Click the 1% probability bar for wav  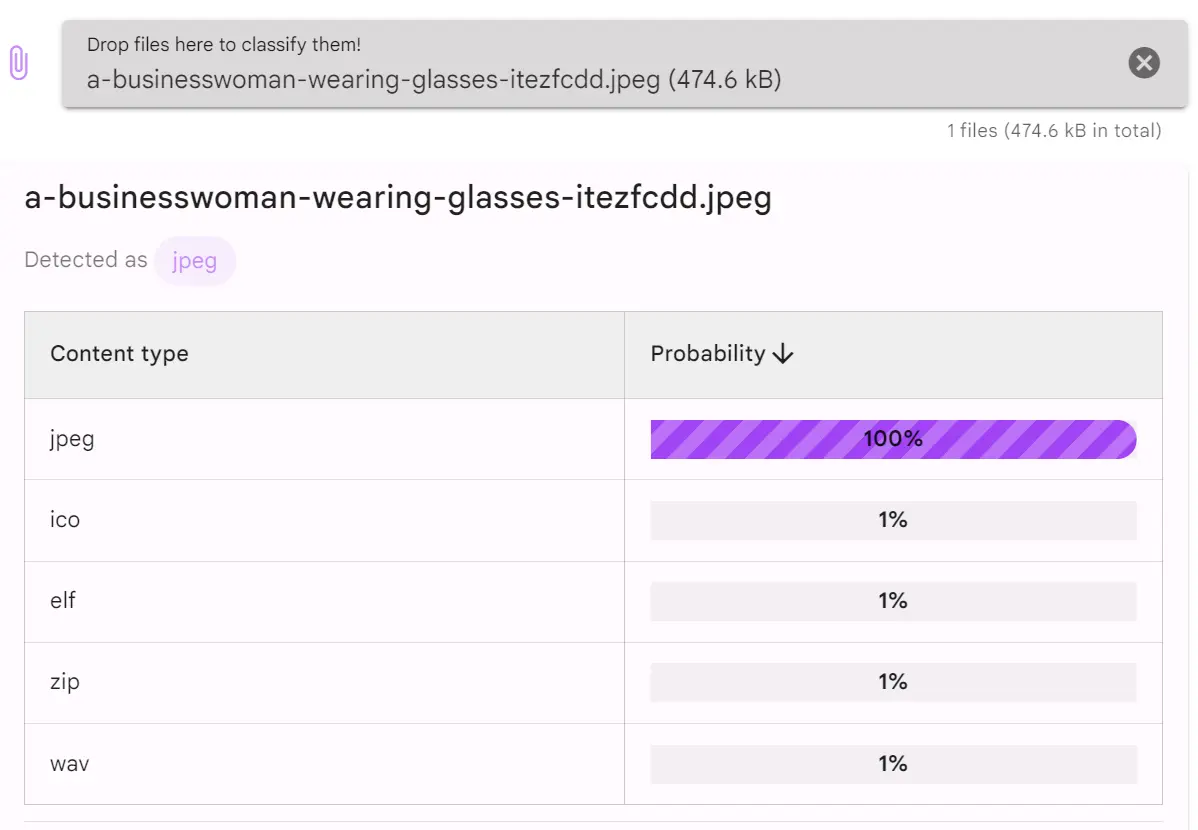893,764
